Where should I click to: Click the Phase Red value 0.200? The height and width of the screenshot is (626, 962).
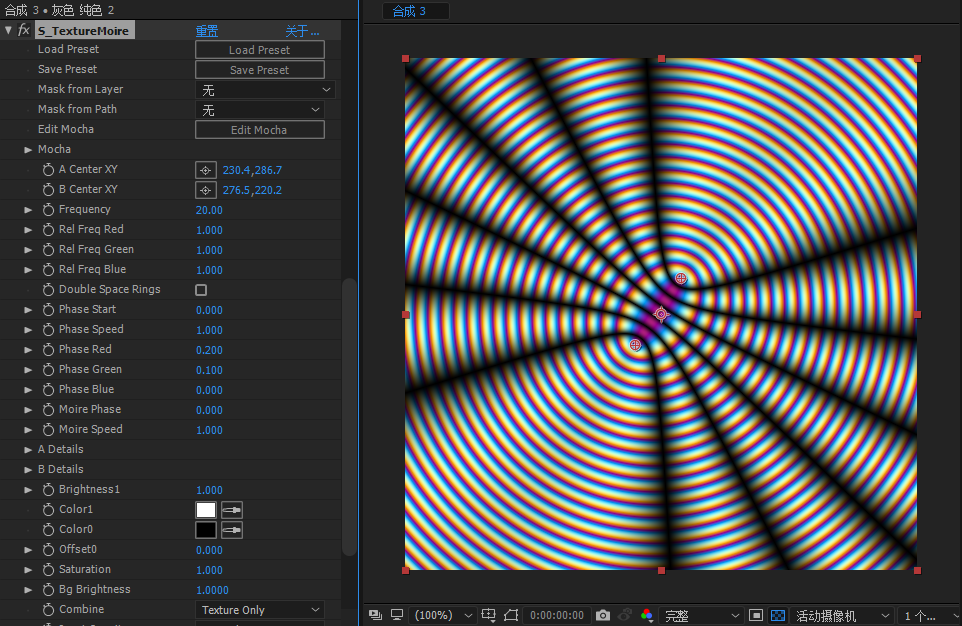click(209, 350)
